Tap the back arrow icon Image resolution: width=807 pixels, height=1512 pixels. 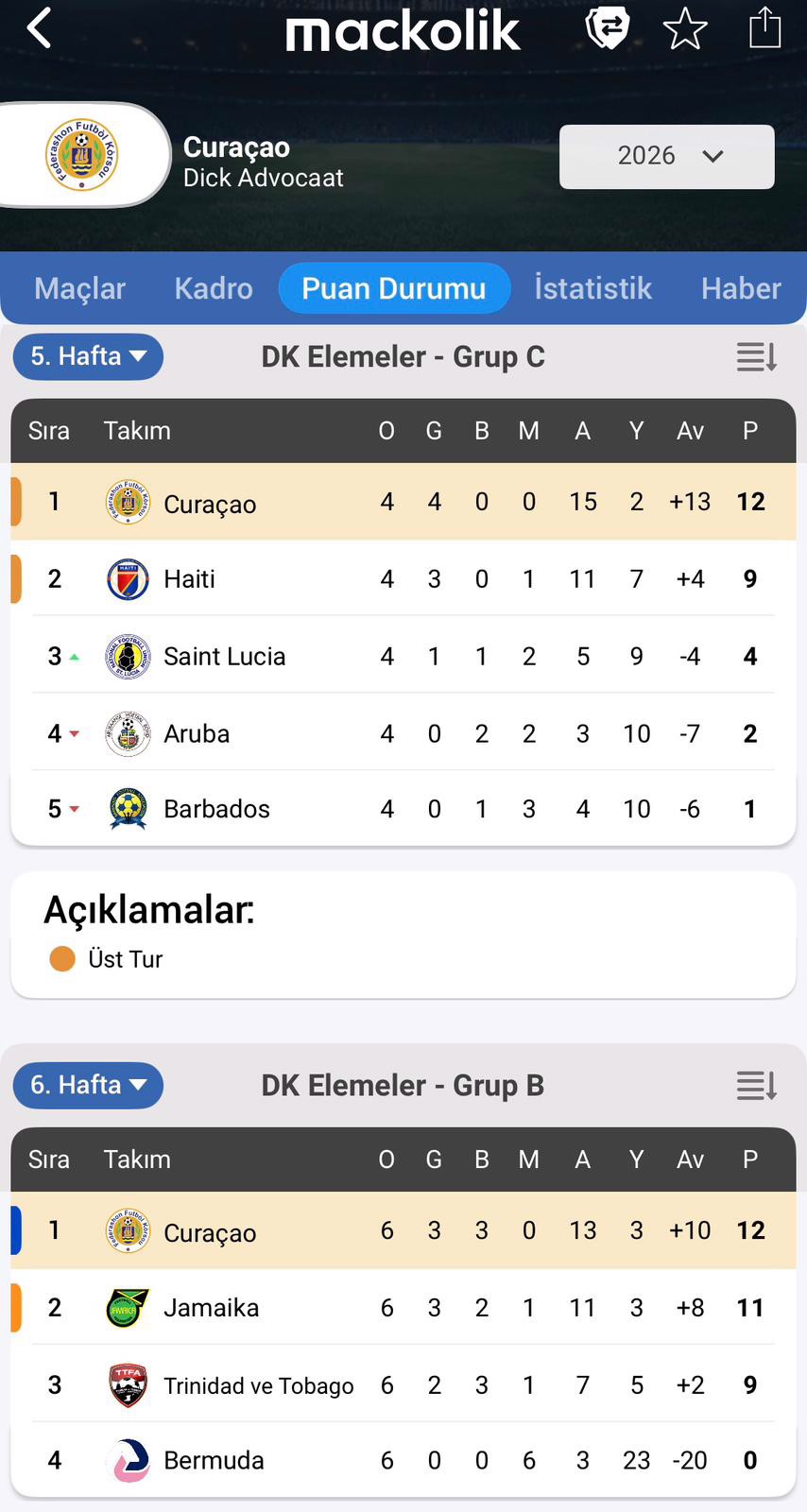coord(39,29)
